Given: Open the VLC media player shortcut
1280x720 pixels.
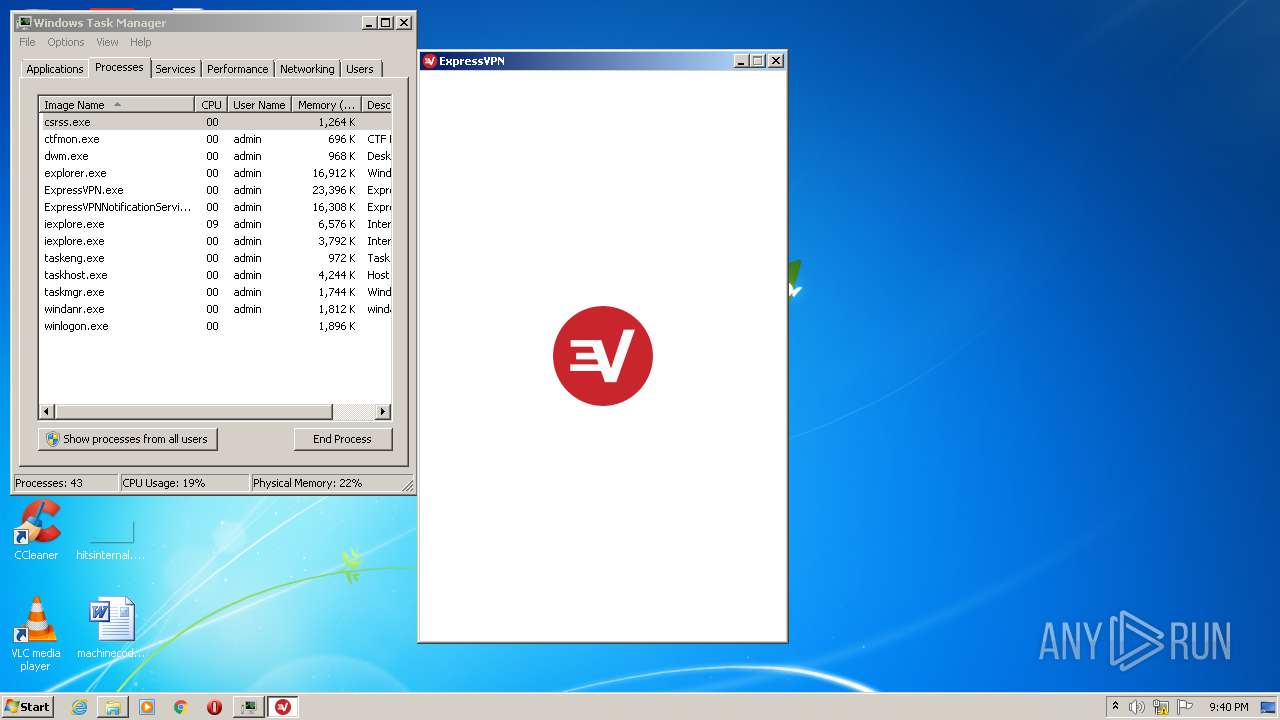Looking at the screenshot, I should tap(36, 634).
